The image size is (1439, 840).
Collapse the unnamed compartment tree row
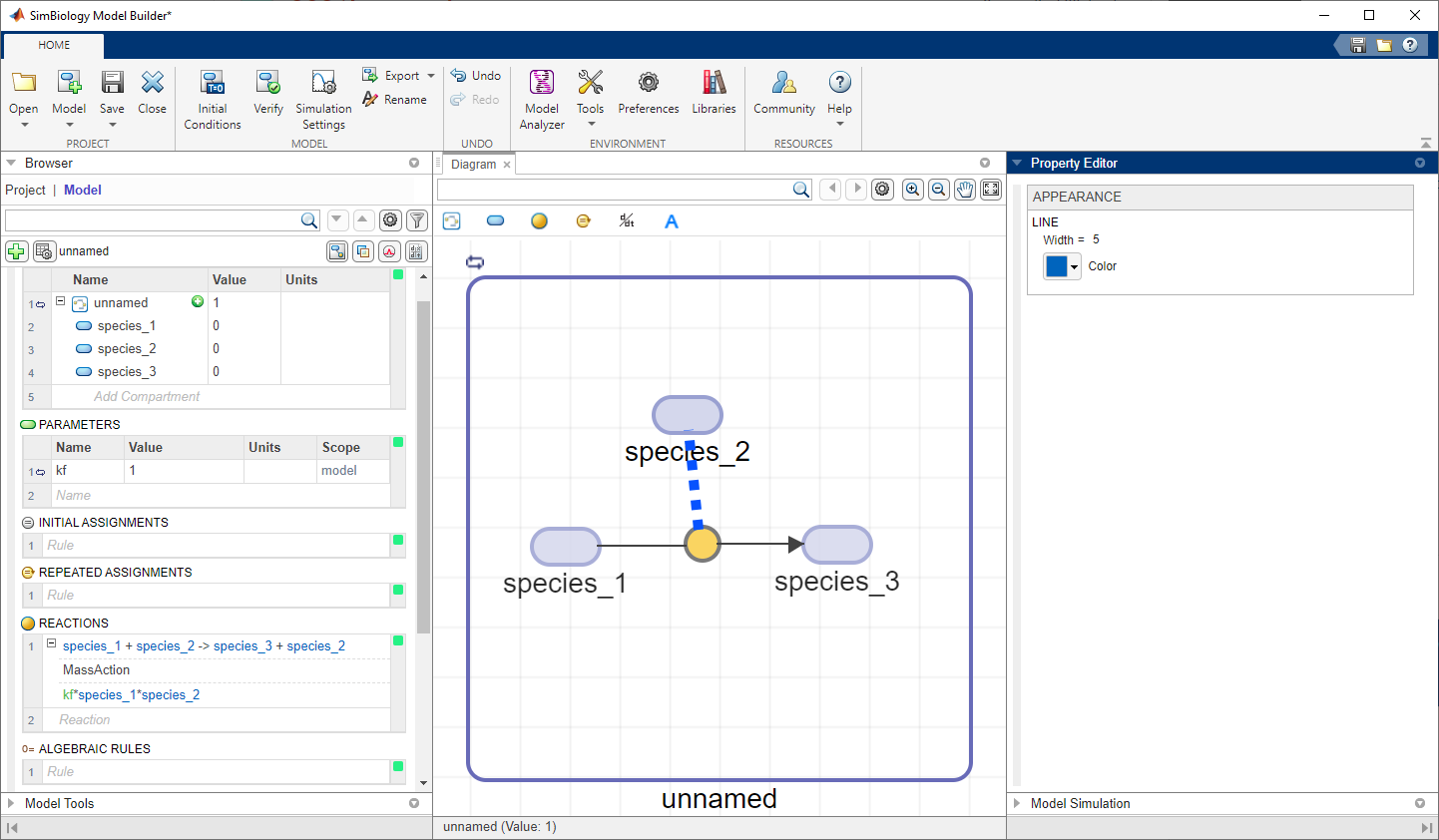point(60,301)
